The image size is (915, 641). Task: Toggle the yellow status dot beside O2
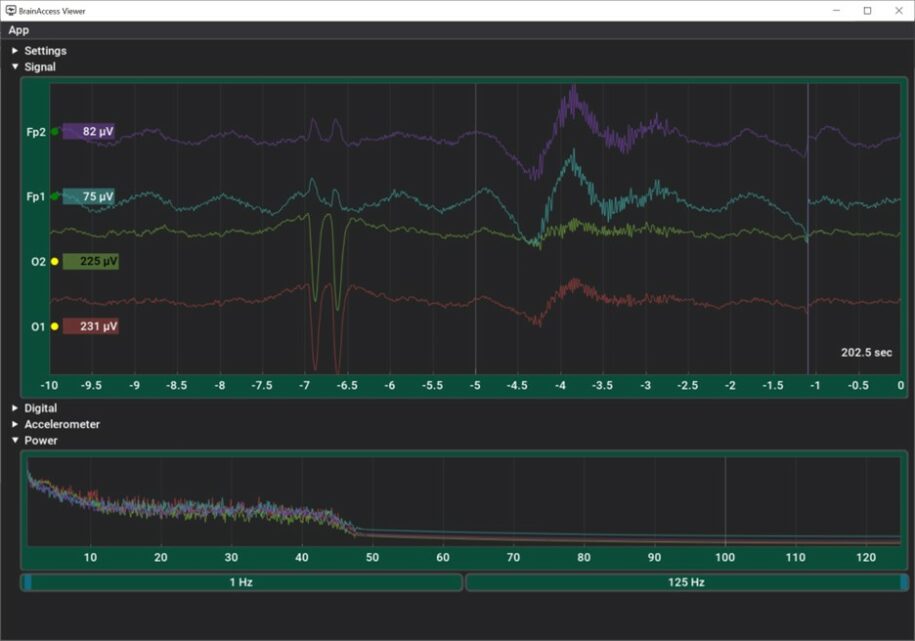pyautogui.click(x=54, y=260)
